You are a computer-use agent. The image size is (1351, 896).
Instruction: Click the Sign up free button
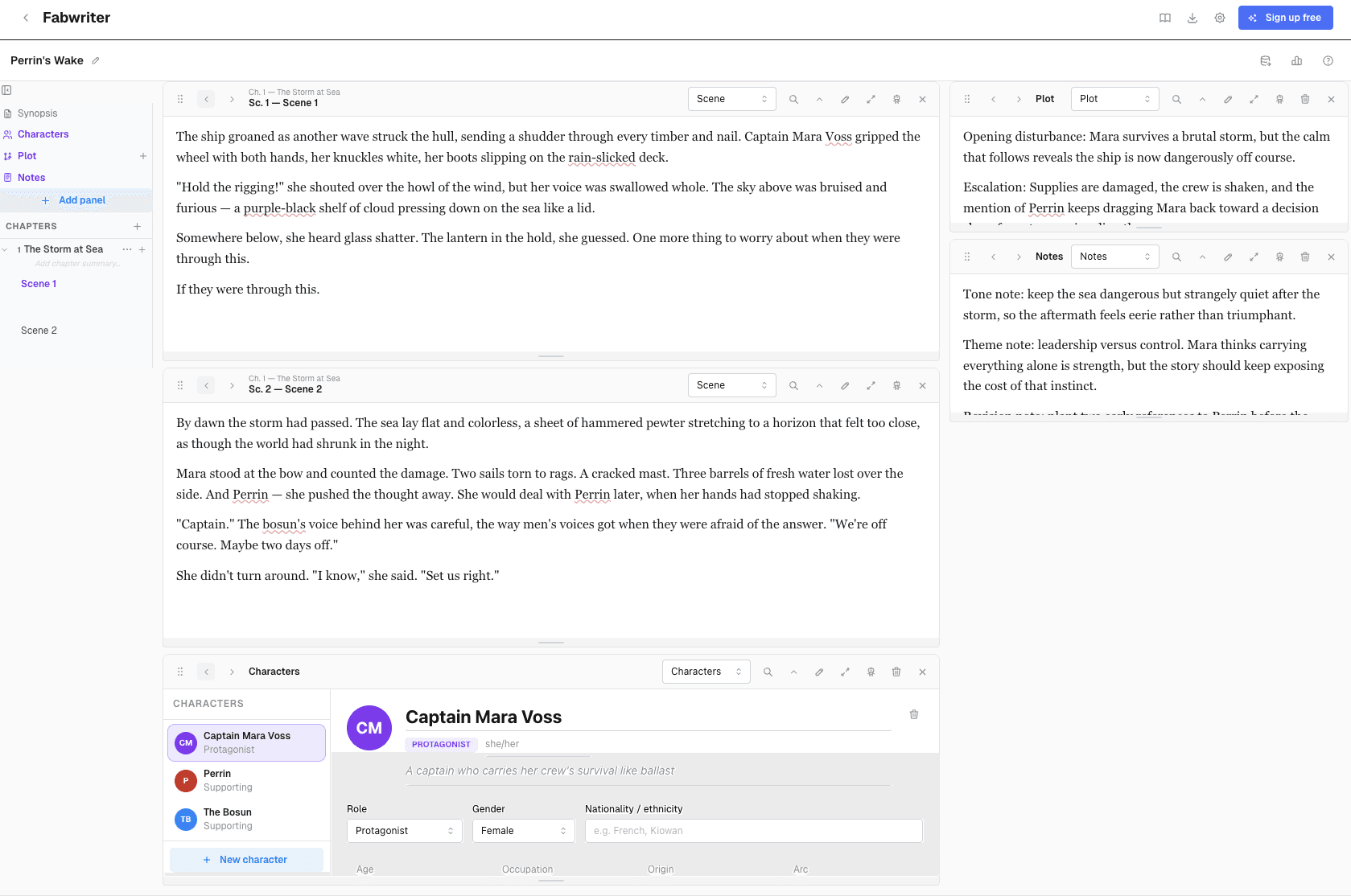[x=1285, y=17]
